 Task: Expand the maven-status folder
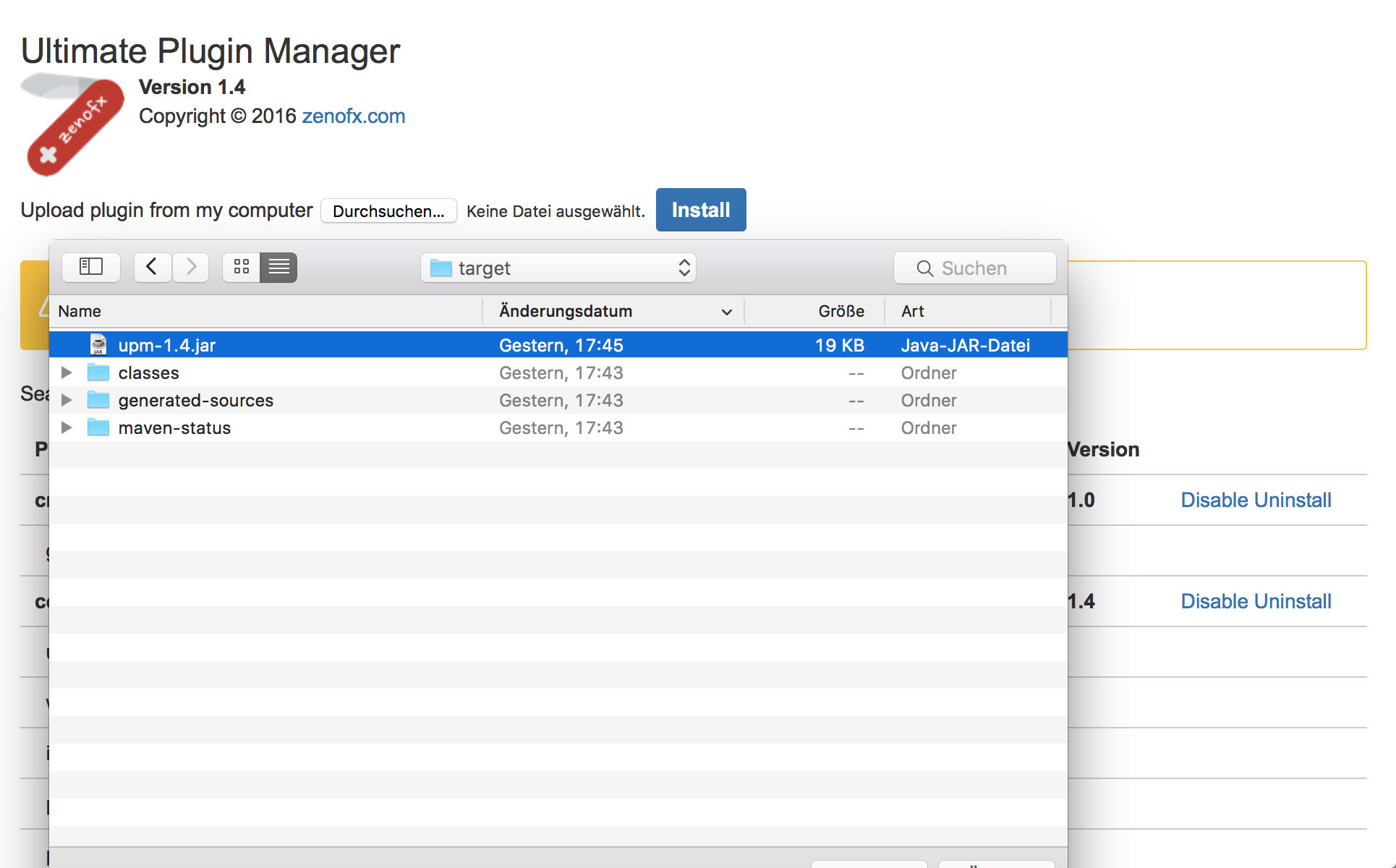pos(67,427)
